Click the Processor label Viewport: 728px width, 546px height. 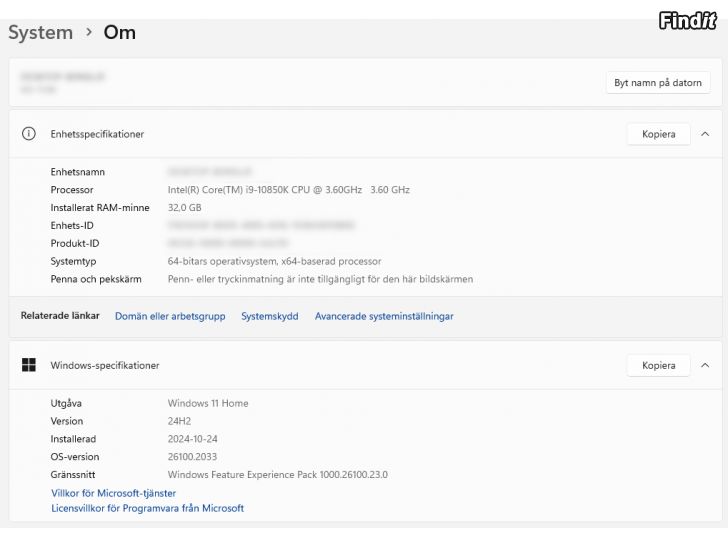[x=72, y=190]
